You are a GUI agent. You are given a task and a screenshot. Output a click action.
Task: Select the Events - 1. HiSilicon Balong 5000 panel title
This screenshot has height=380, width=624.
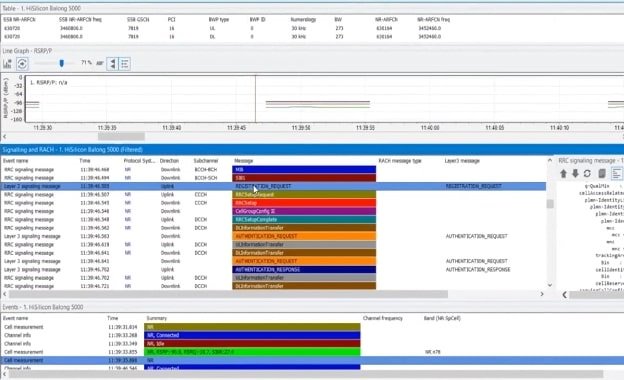pos(43,307)
